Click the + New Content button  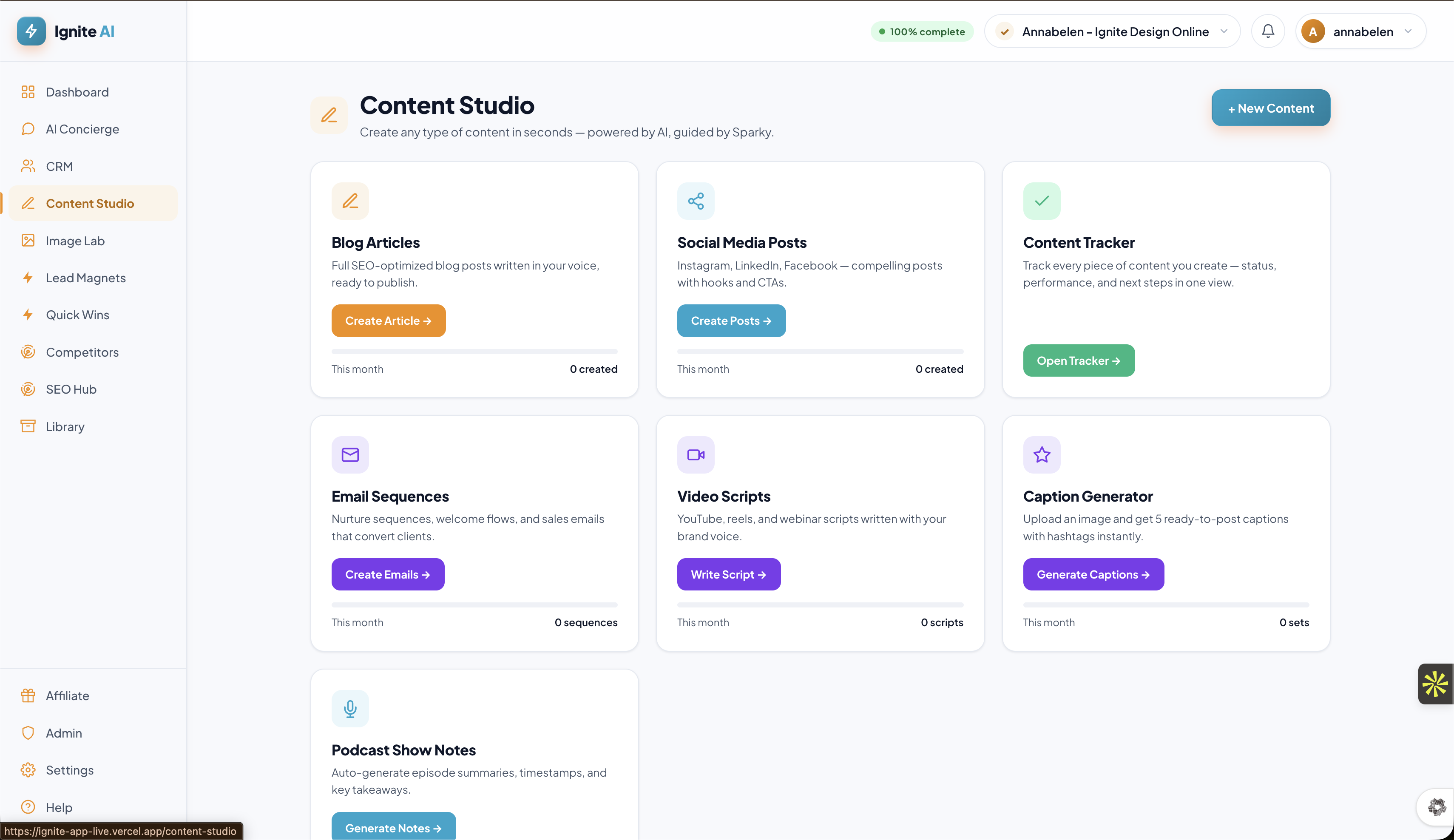tap(1270, 108)
